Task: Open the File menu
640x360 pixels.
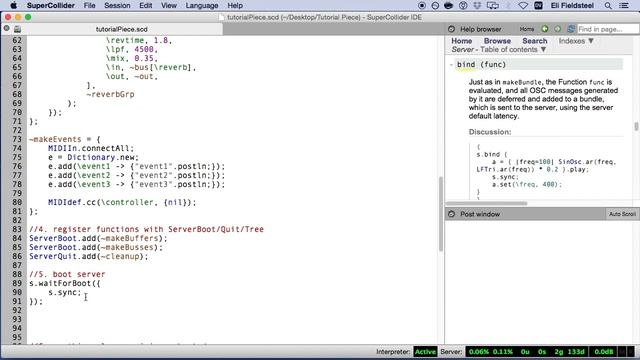Action: 89,5
